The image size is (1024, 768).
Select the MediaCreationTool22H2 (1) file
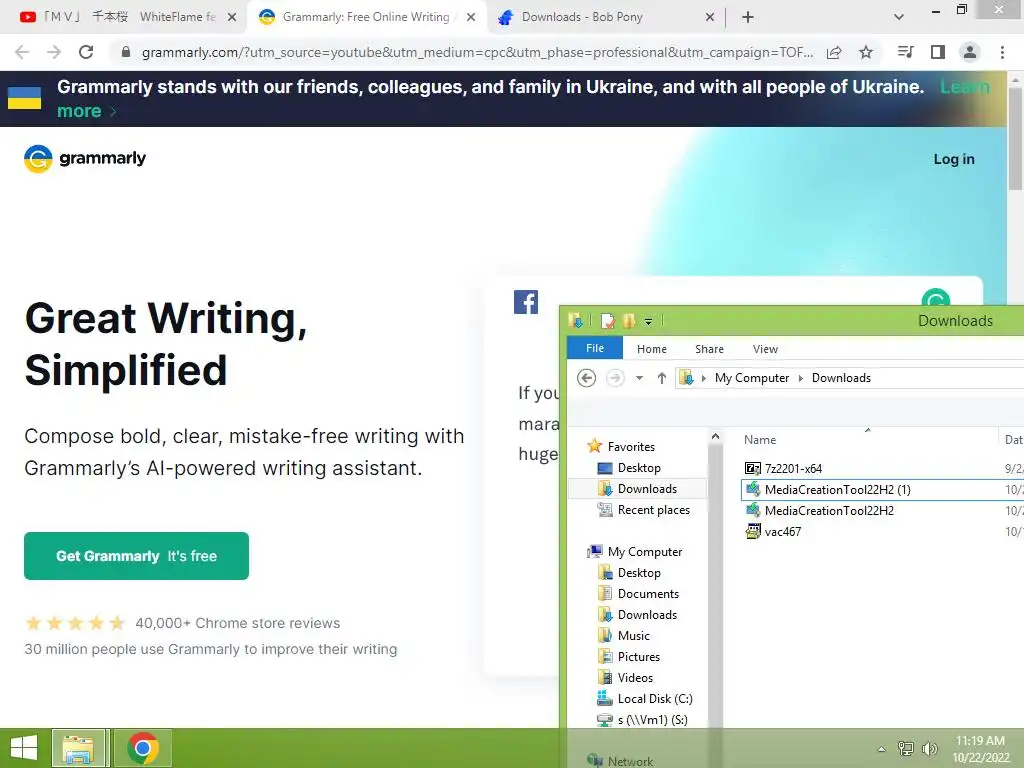(x=837, y=489)
